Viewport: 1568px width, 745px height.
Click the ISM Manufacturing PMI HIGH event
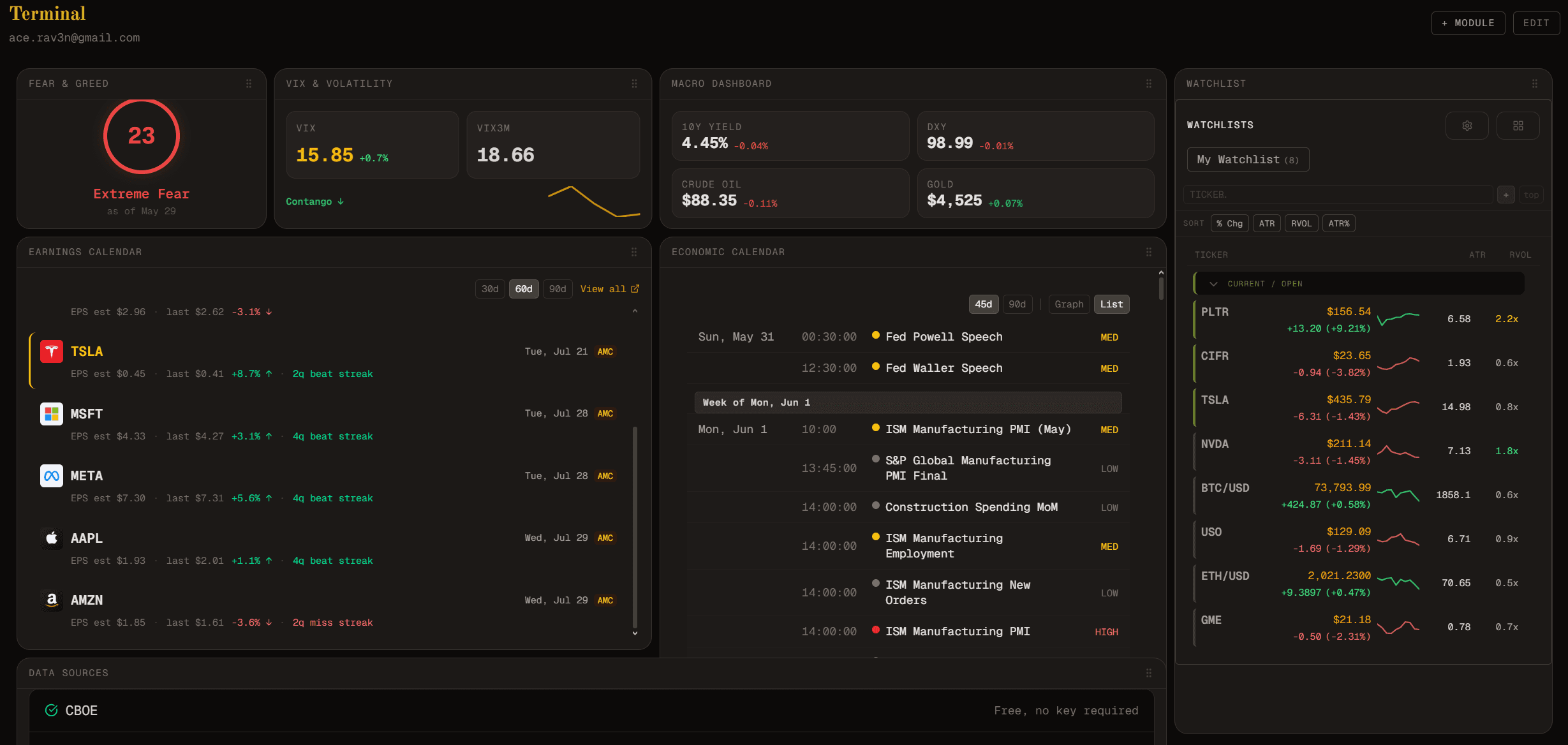coord(908,631)
